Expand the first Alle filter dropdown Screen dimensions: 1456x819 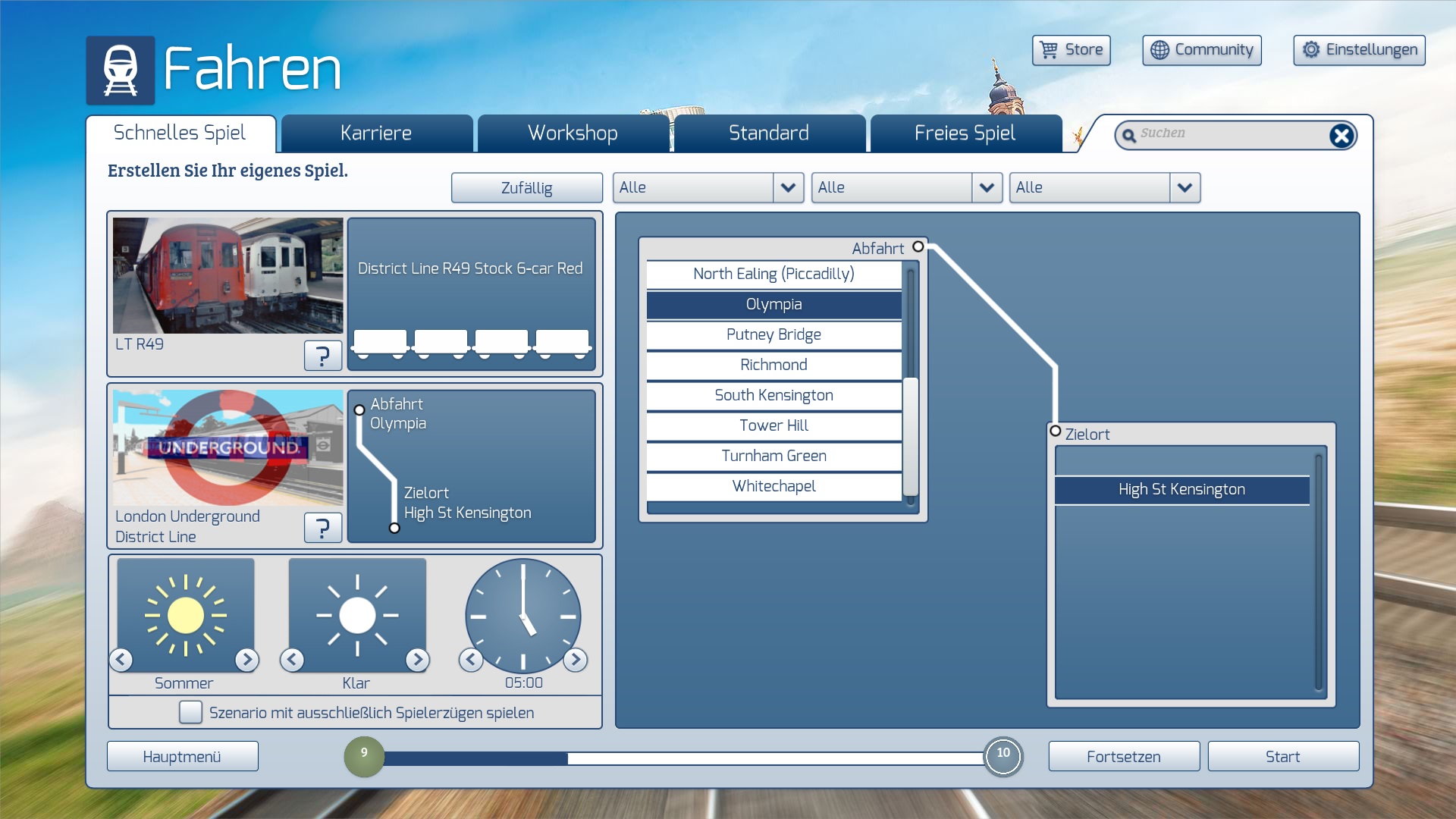[x=788, y=188]
